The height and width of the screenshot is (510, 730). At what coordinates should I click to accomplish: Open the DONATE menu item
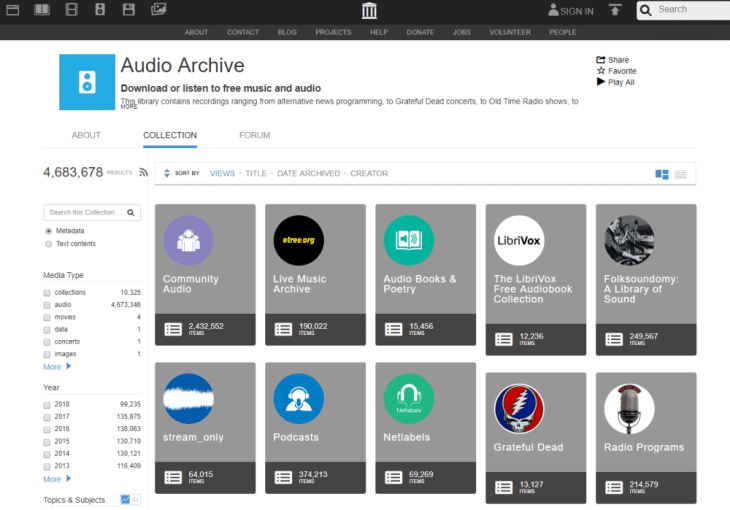point(420,32)
